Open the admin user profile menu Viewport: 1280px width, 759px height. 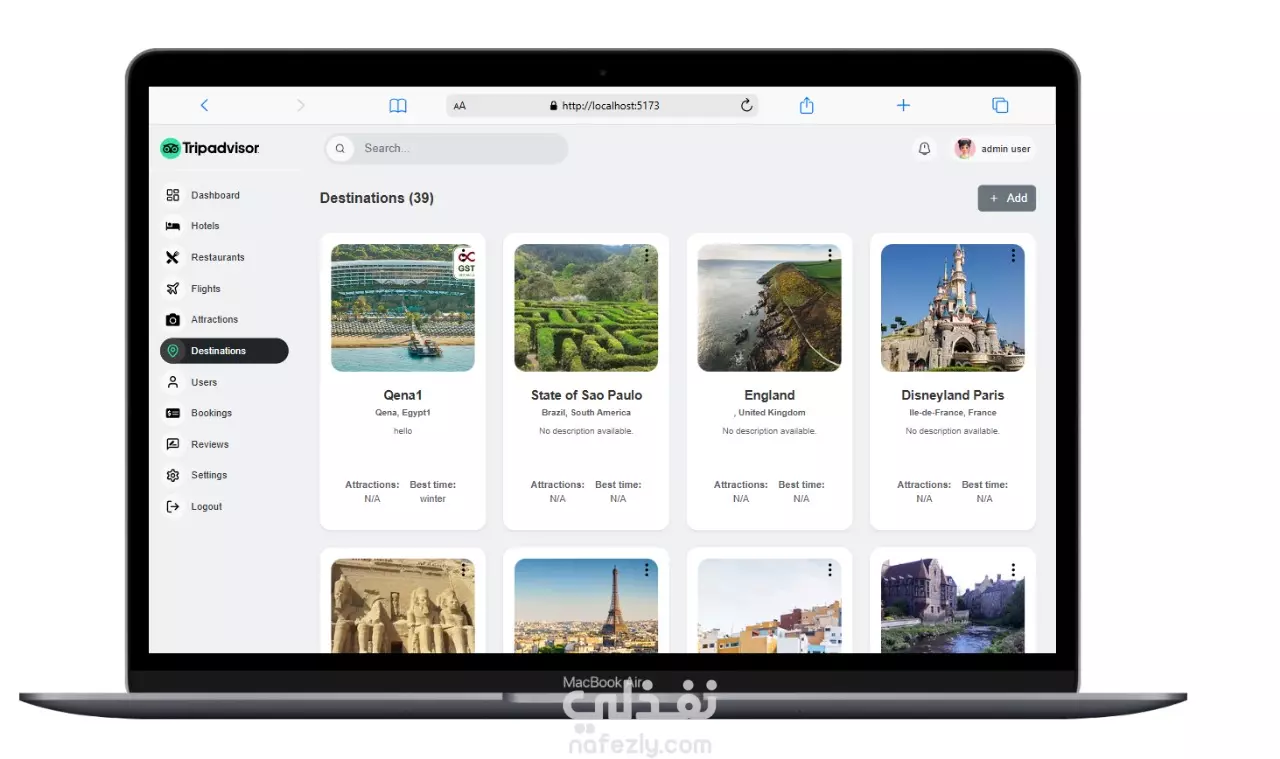coord(993,149)
